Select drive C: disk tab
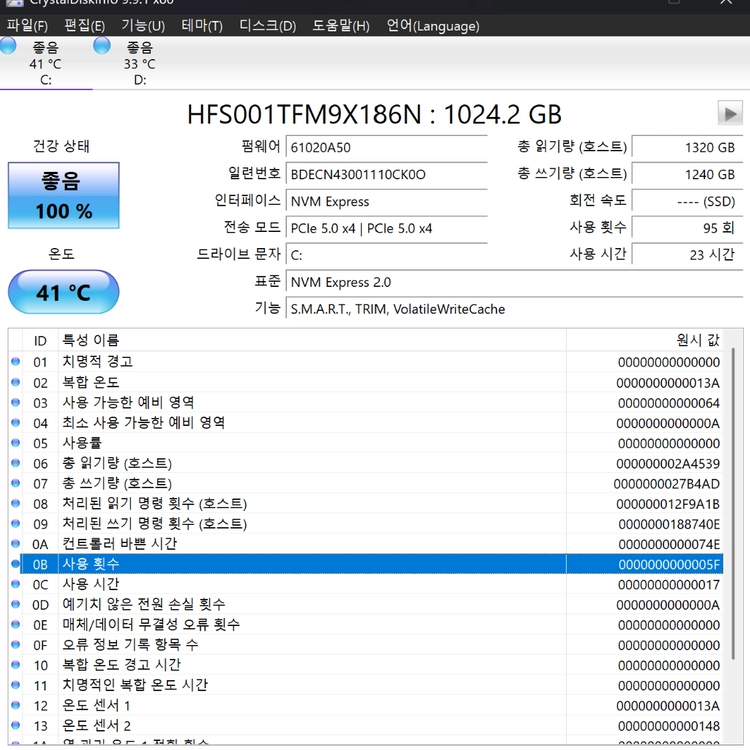 pos(45,63)
